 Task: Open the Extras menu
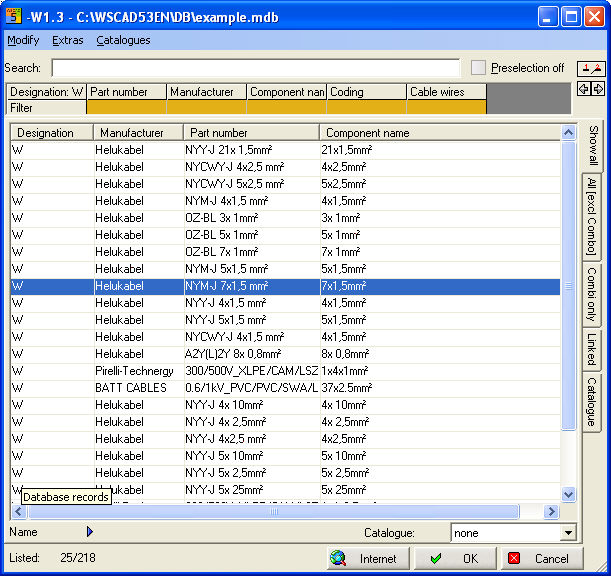[x=68, y=40]
